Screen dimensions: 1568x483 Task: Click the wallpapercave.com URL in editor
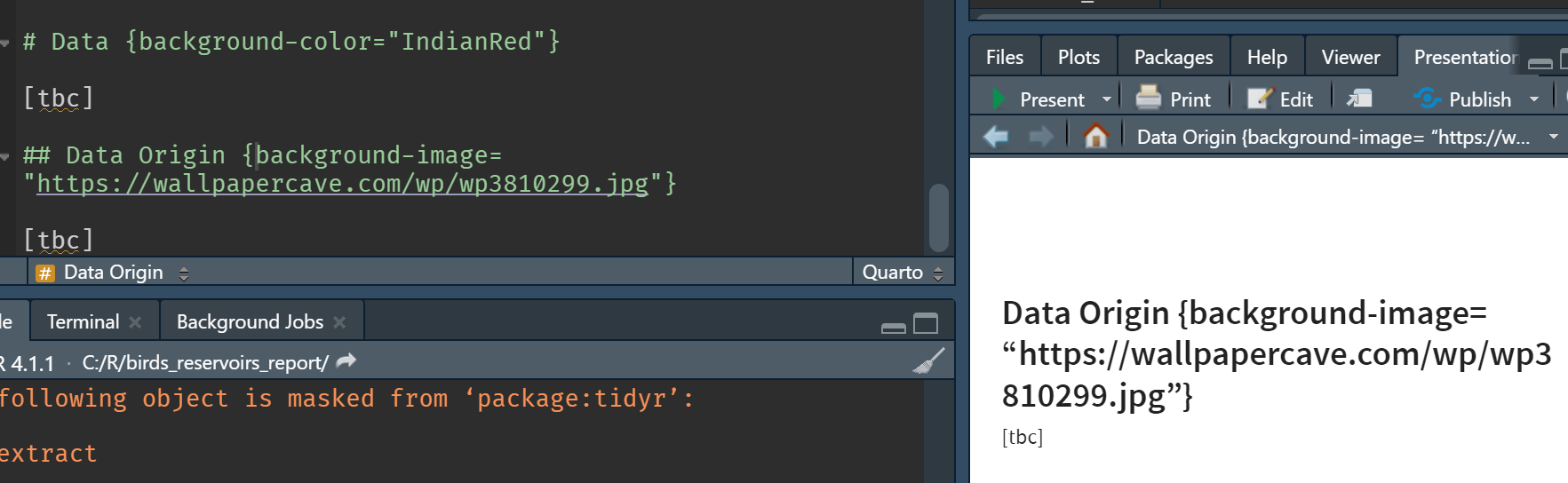pyautogui.click(x=343, y=184)
